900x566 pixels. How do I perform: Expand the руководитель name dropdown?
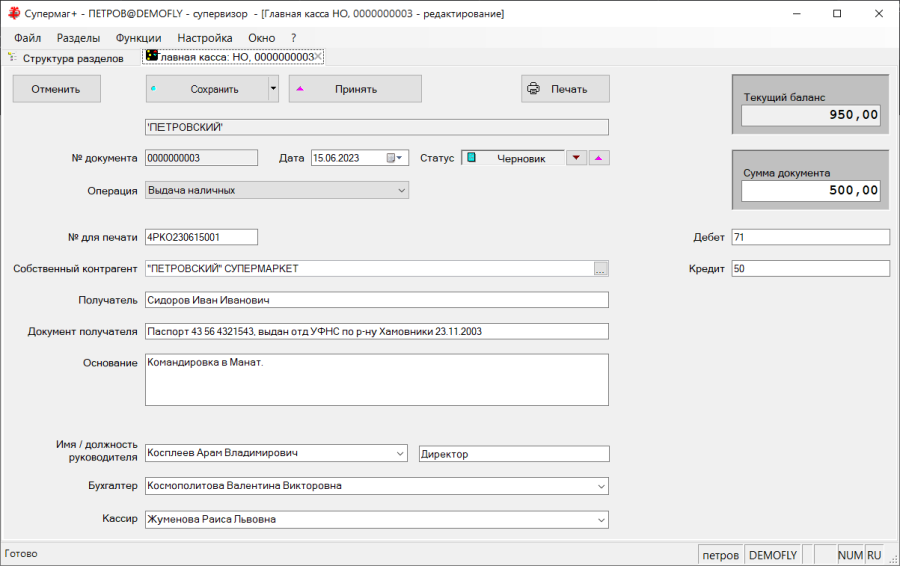[400, 453]
